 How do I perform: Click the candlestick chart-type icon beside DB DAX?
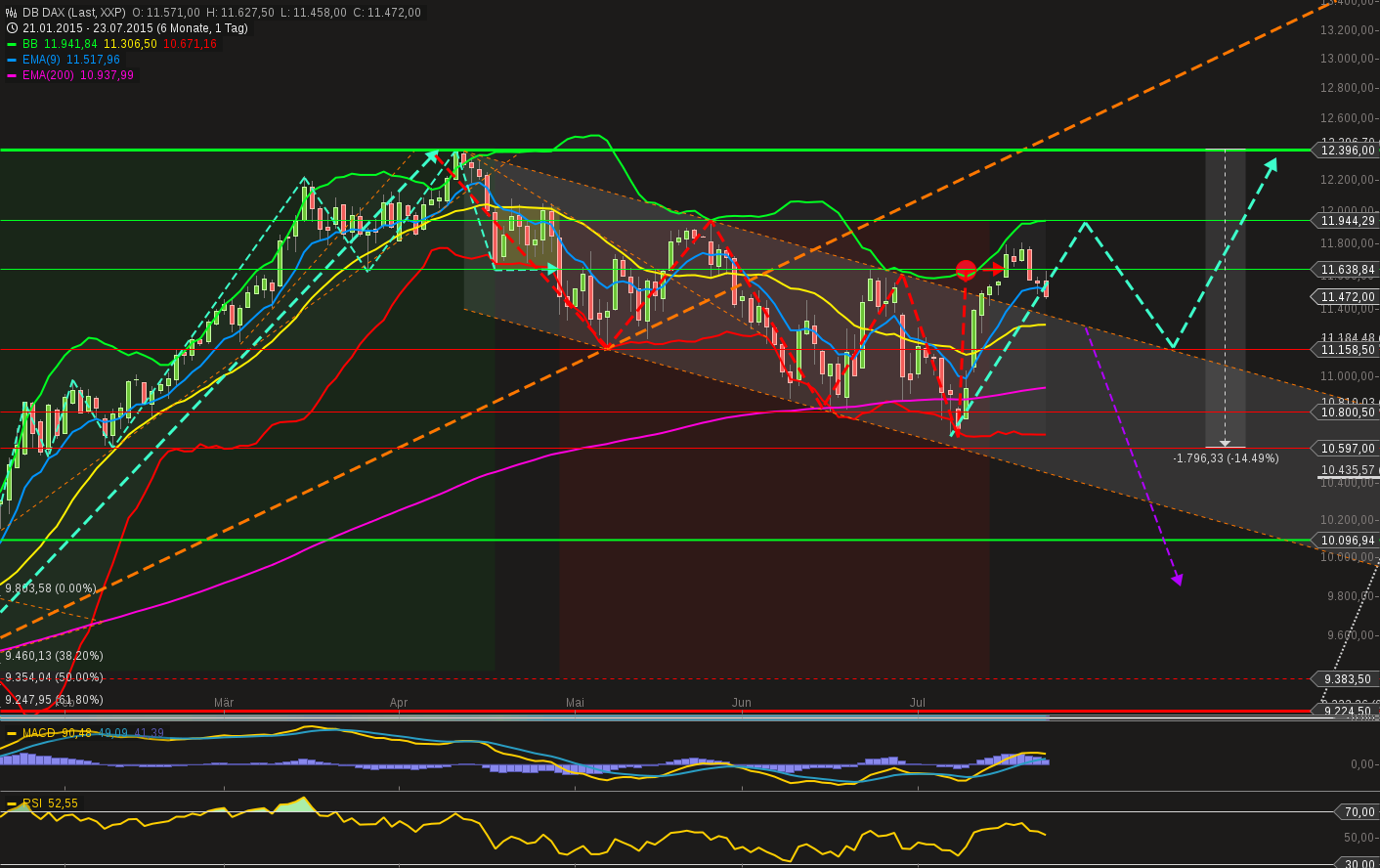(x=12, y=13)
